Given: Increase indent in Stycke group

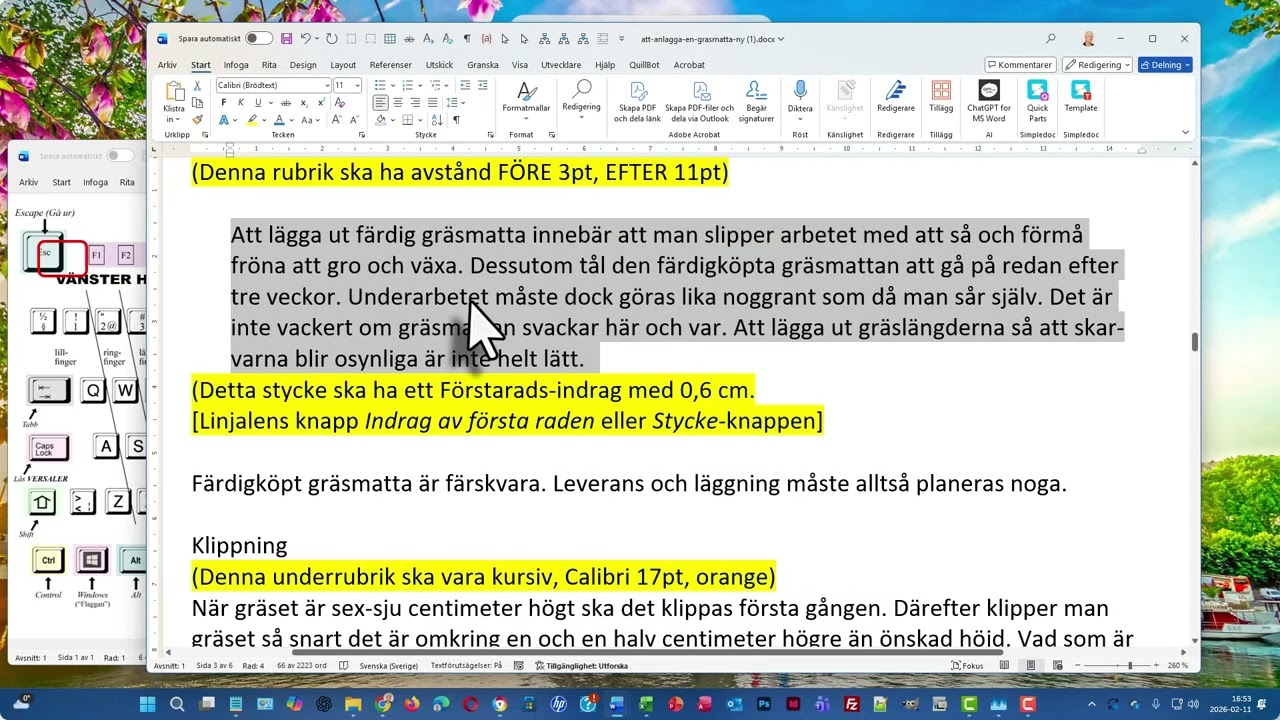Looking at the screenshot, I should [x=482, y=85].
